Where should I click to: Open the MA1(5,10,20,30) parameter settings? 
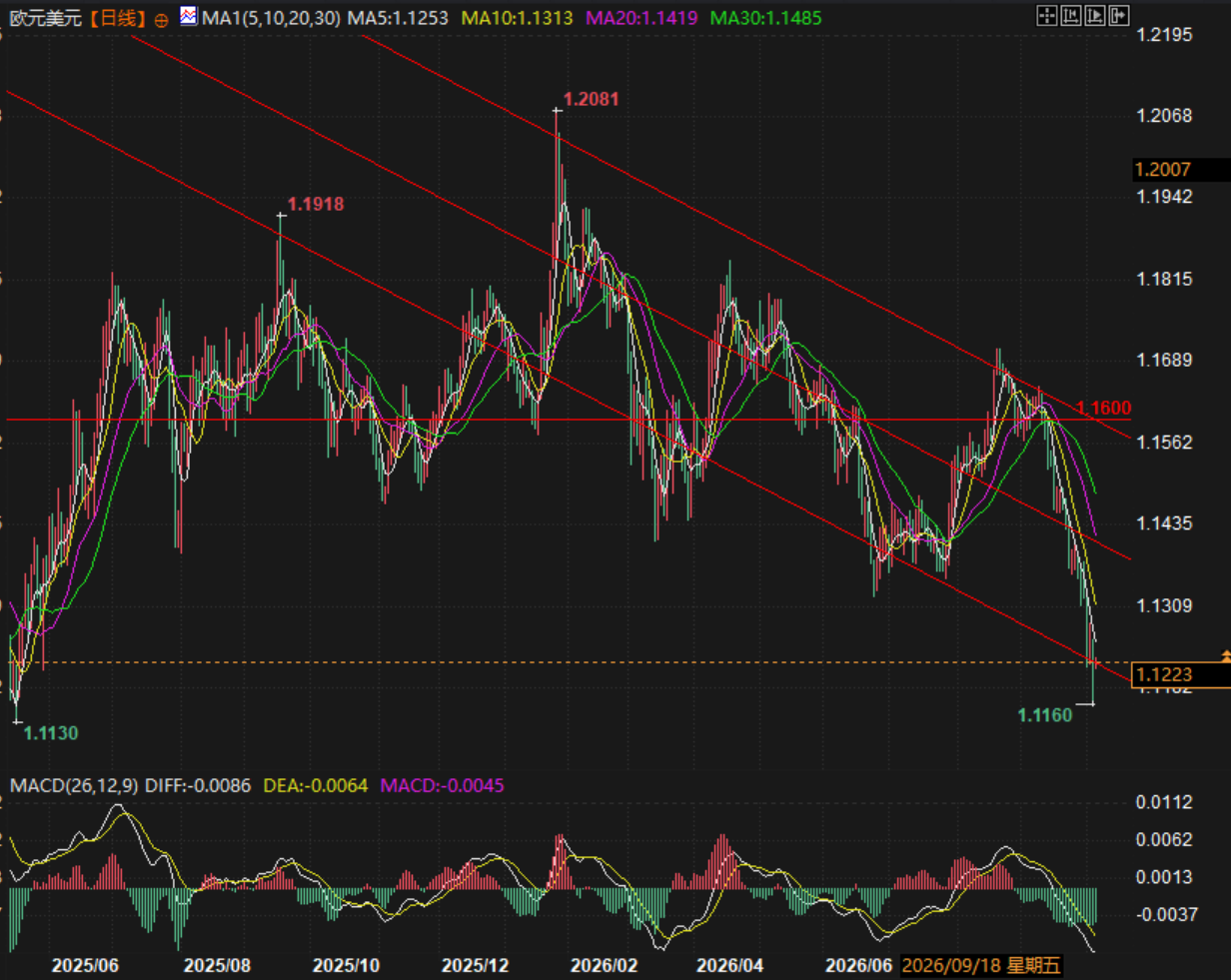click(x=271, y=18)
